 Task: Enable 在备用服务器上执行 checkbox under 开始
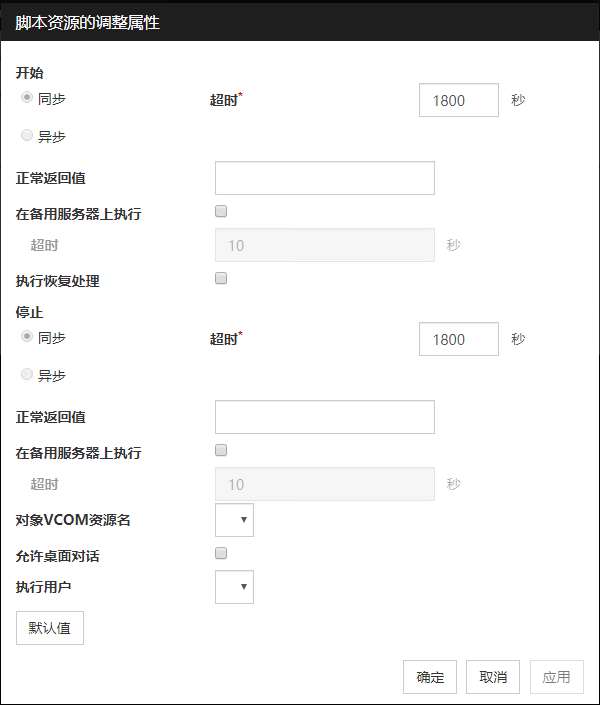click(221, 211)
